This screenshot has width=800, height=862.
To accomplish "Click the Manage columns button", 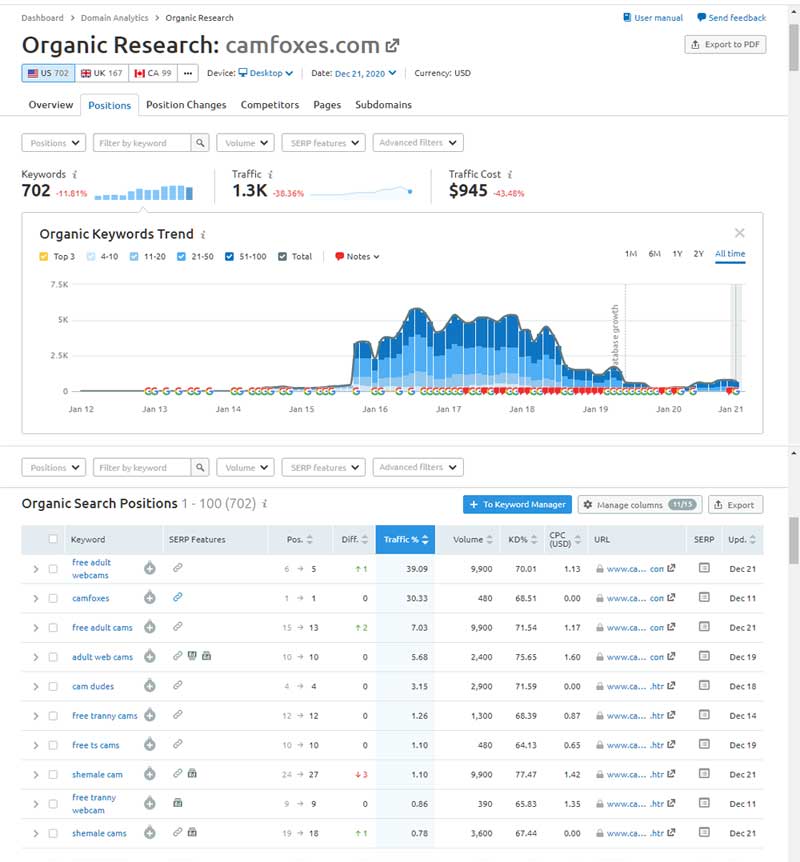I will tap(640, 505).
